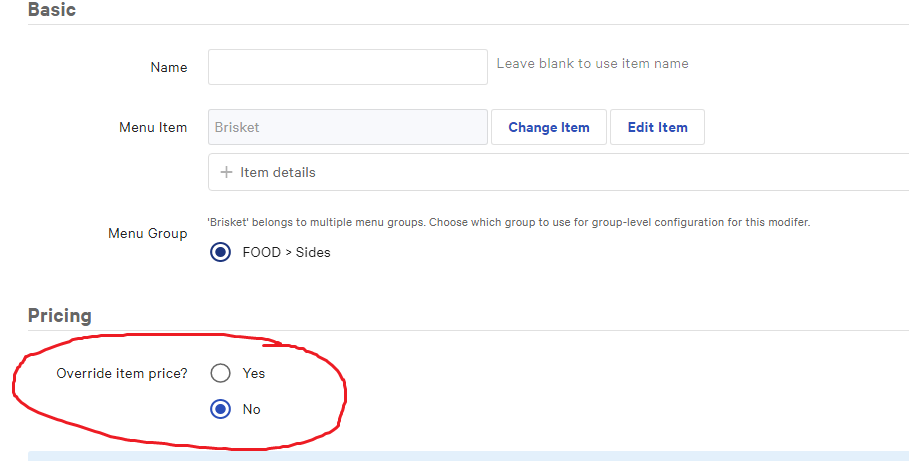Select the FOOD > Sides radio button

[221, 252]
